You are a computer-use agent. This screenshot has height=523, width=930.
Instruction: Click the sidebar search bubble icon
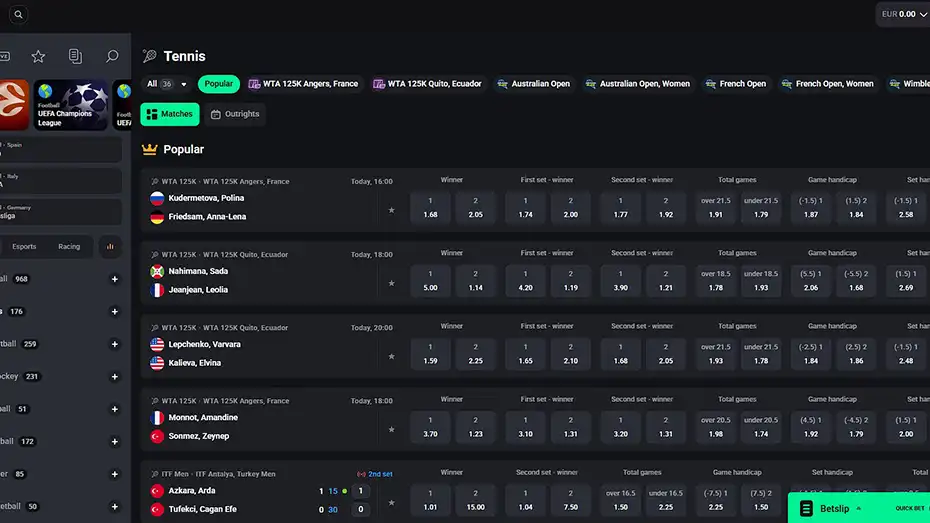point(112,57)
